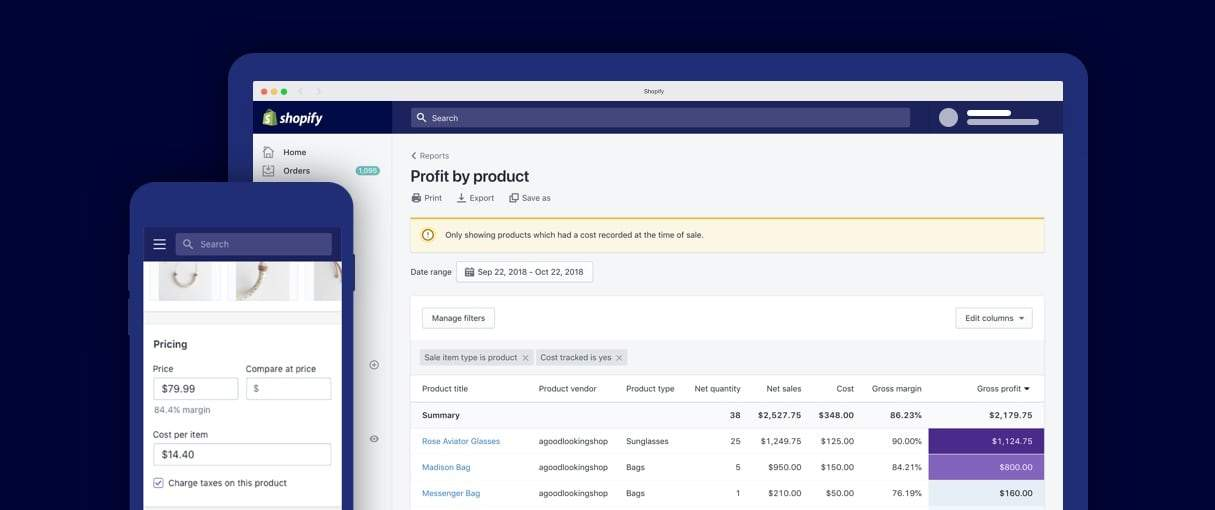Click the Manage filters button
The width and height of the screenshot is (1215, 510).
458,318
